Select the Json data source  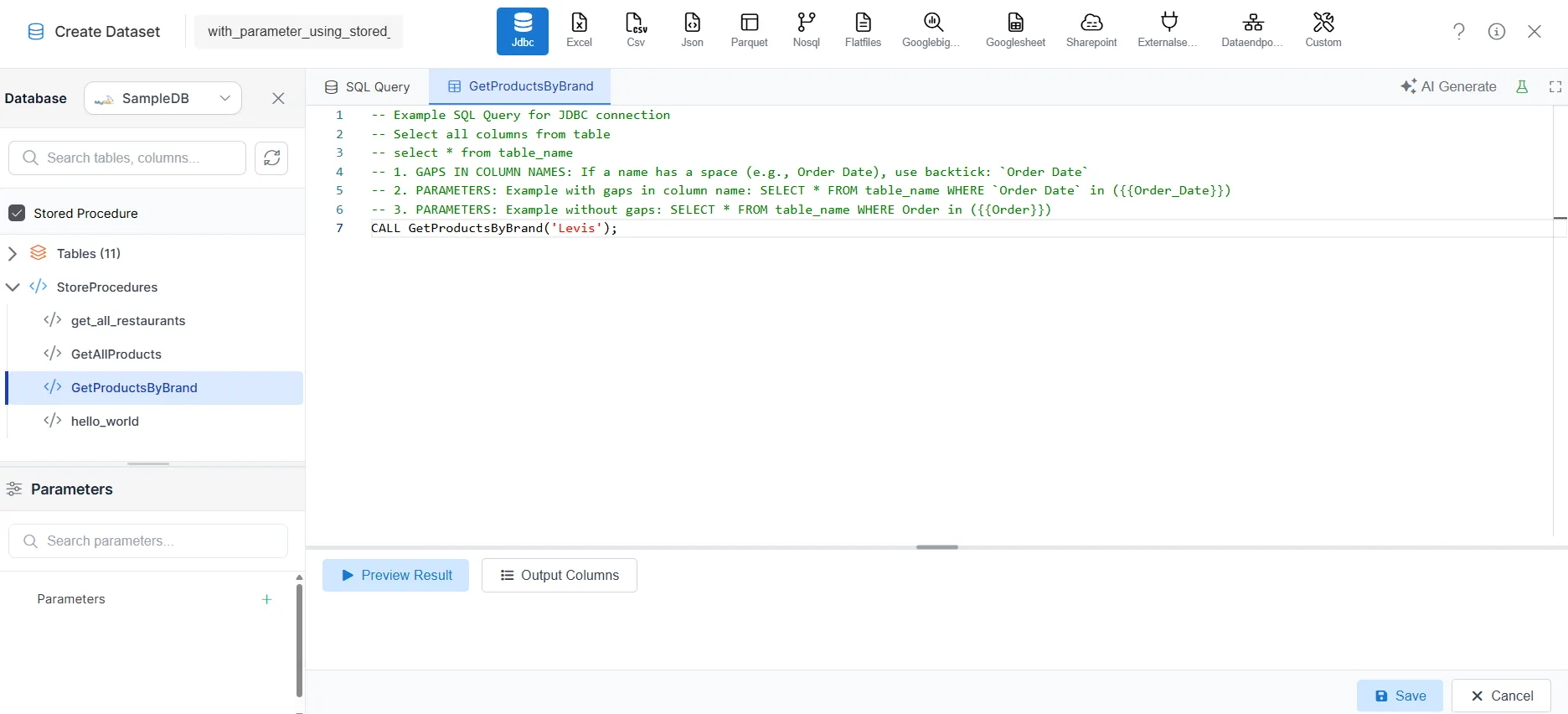tap(692, 31)
